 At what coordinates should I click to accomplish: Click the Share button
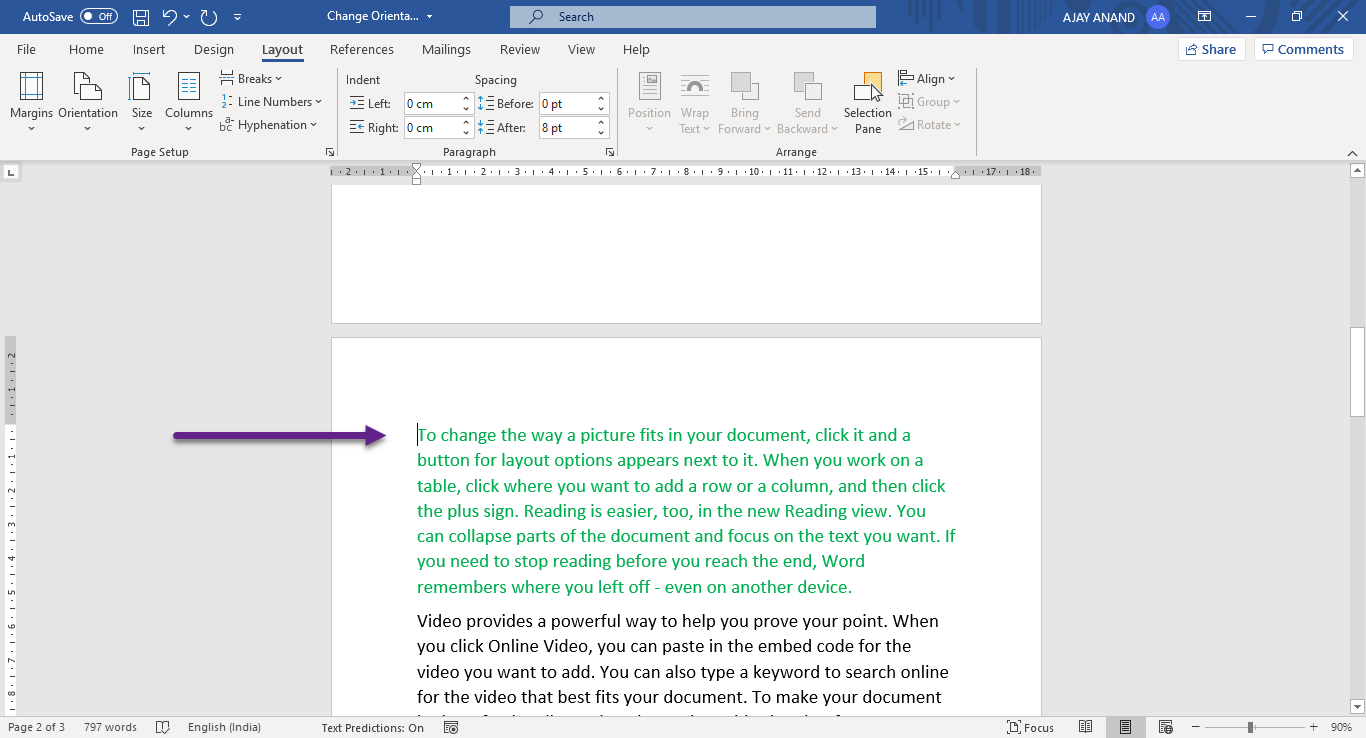(x=1211, y=48)
